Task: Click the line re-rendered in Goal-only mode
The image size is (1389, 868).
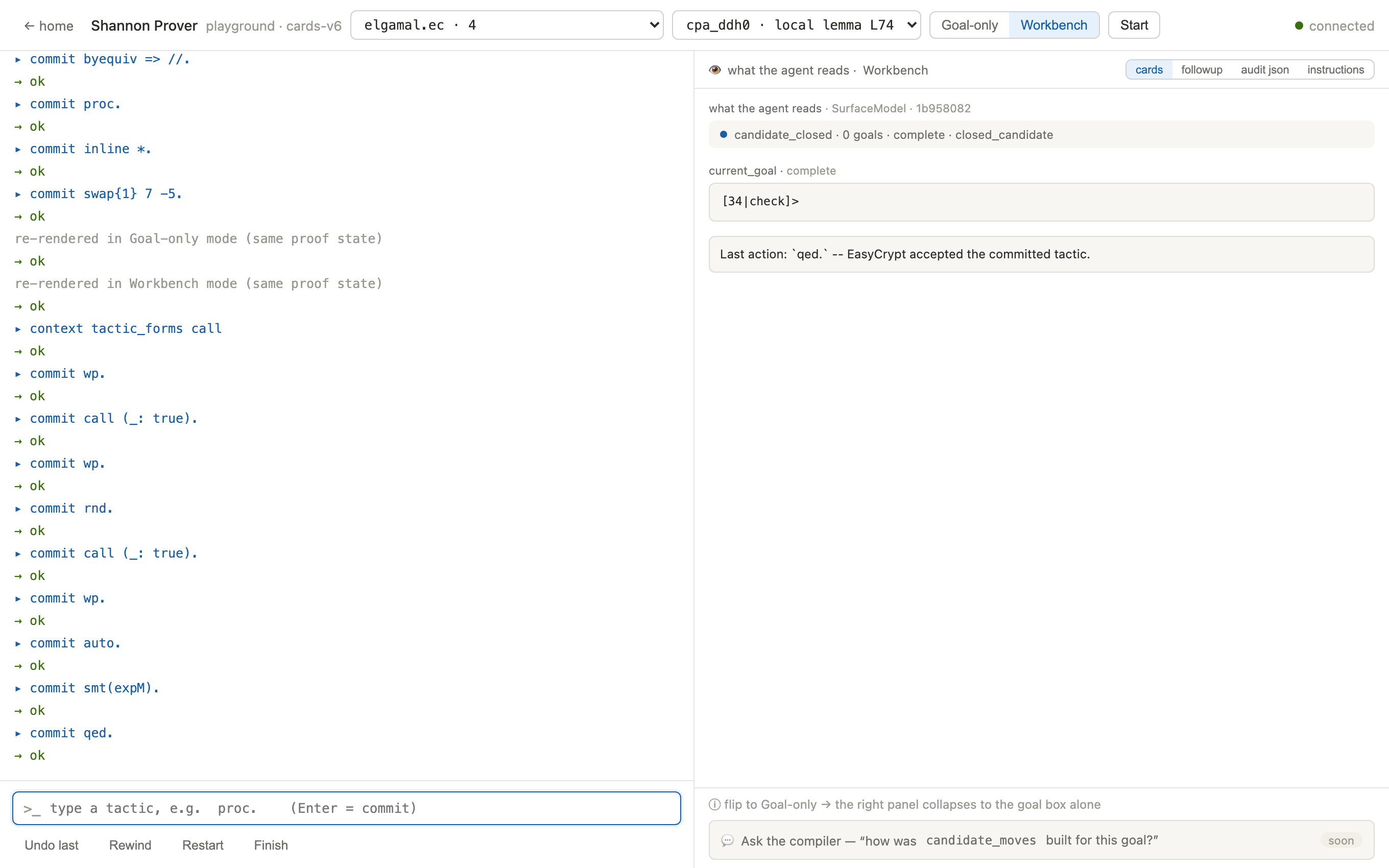Action: coord(199,238)
